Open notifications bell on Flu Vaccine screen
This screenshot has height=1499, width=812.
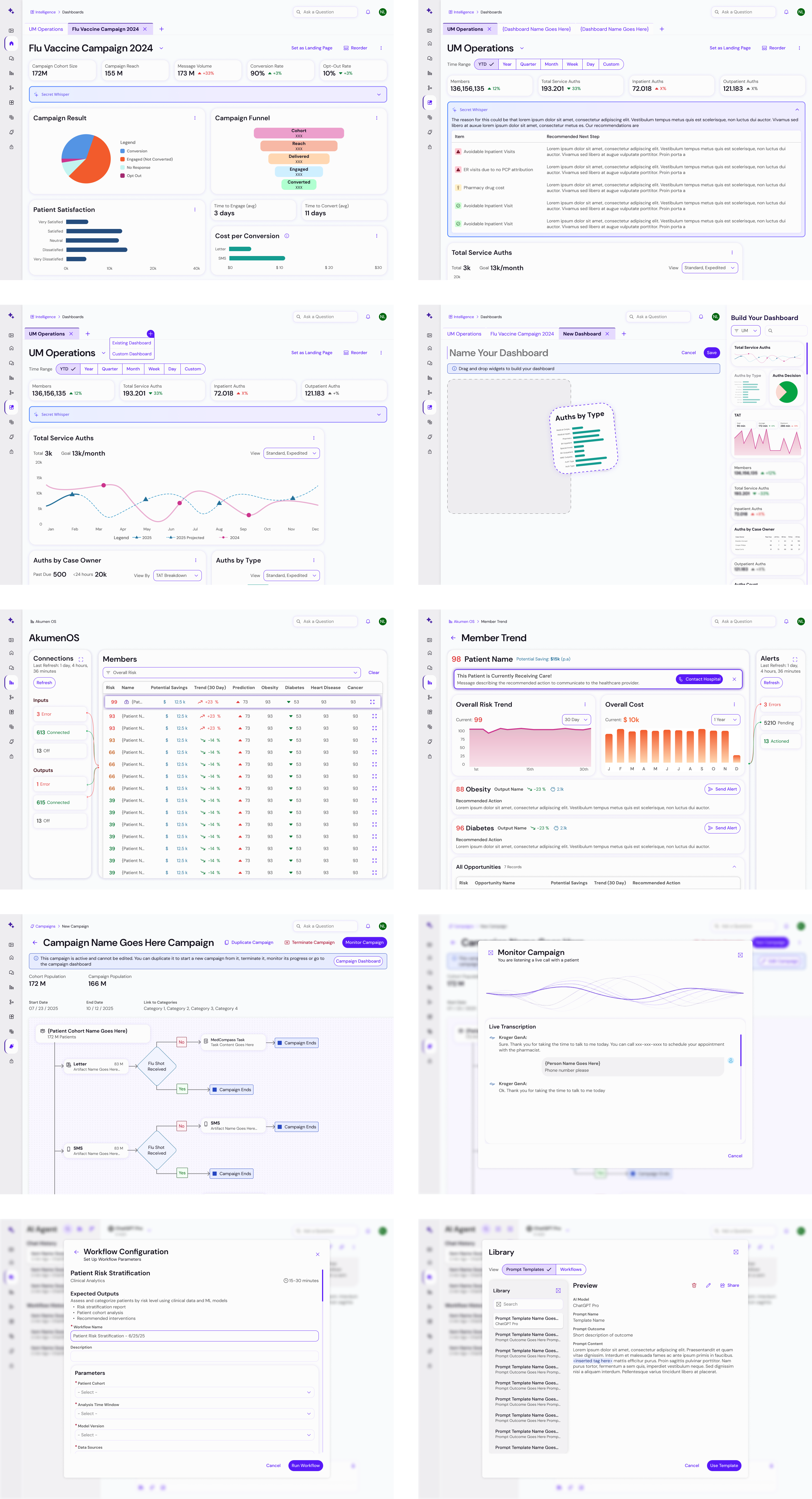pyautogui.click(x=368, y=12)
